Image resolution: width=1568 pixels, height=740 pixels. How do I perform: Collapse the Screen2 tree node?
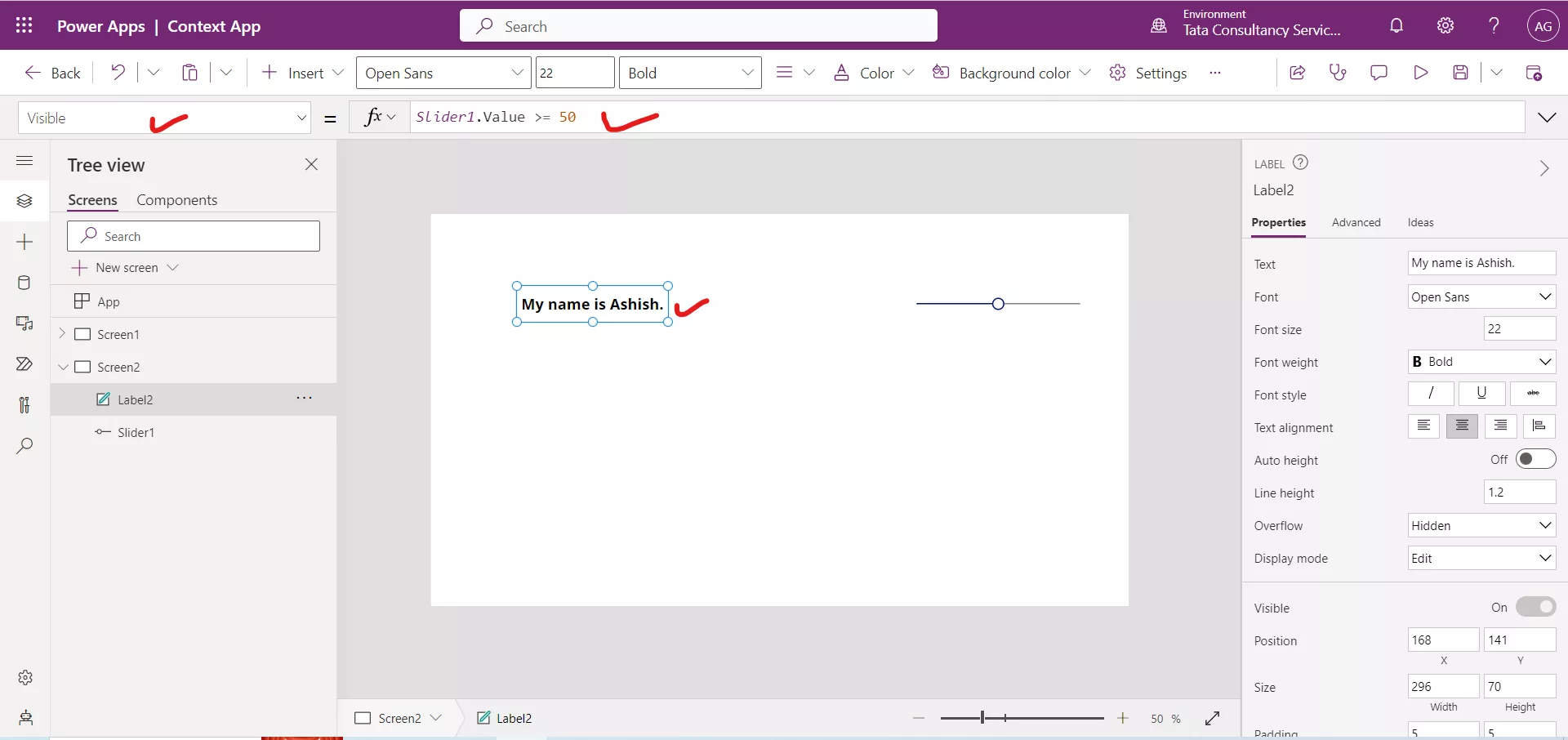tap(64, 367)
